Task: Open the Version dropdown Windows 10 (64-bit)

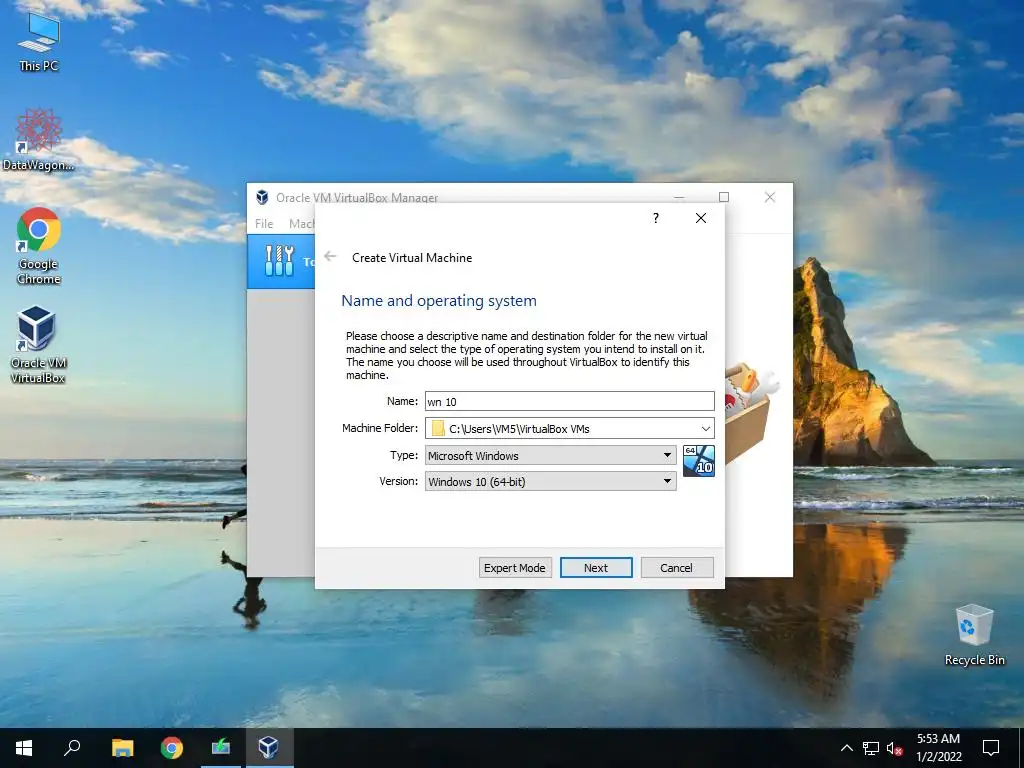Action: 551,481
